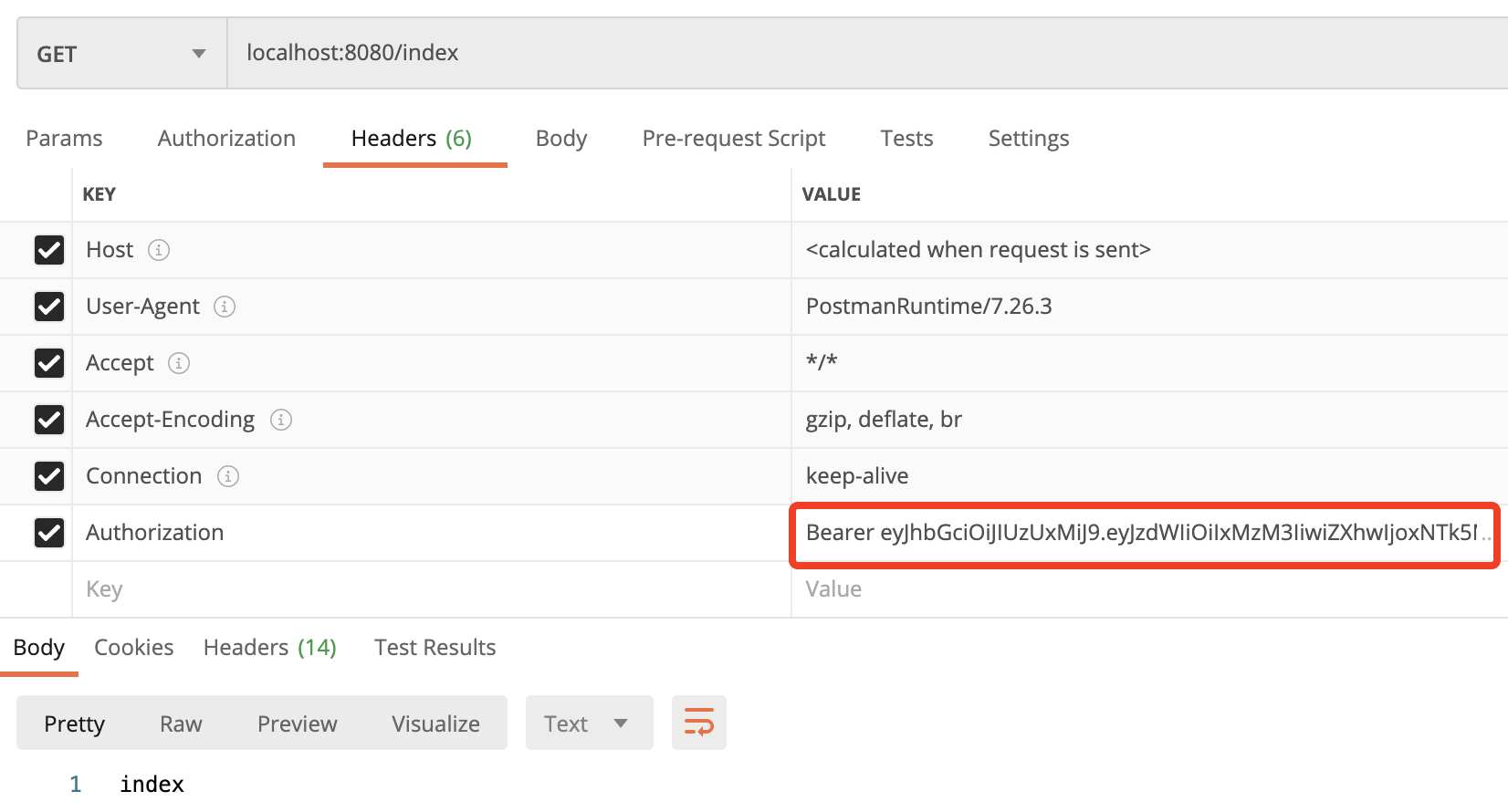The height and width of the screenshot is (812, 1508).
Task: Switch to Visualize response view
Action: [x=435, y=724]
